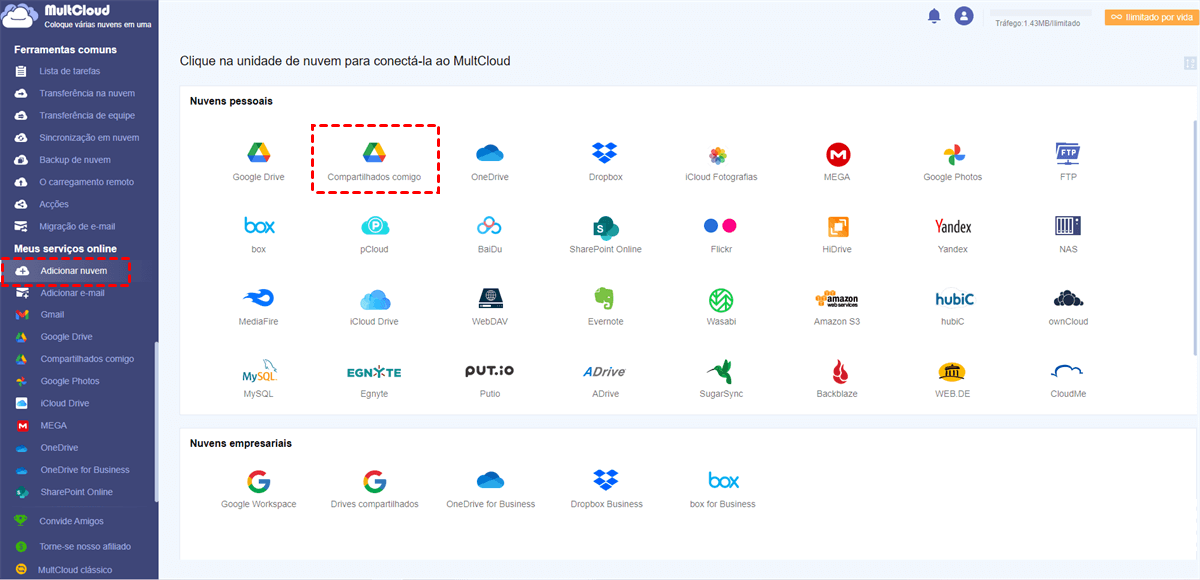
Task: Select Drives compartilhados business cloud
Action: pyautogui.click(x=375, y=489)
